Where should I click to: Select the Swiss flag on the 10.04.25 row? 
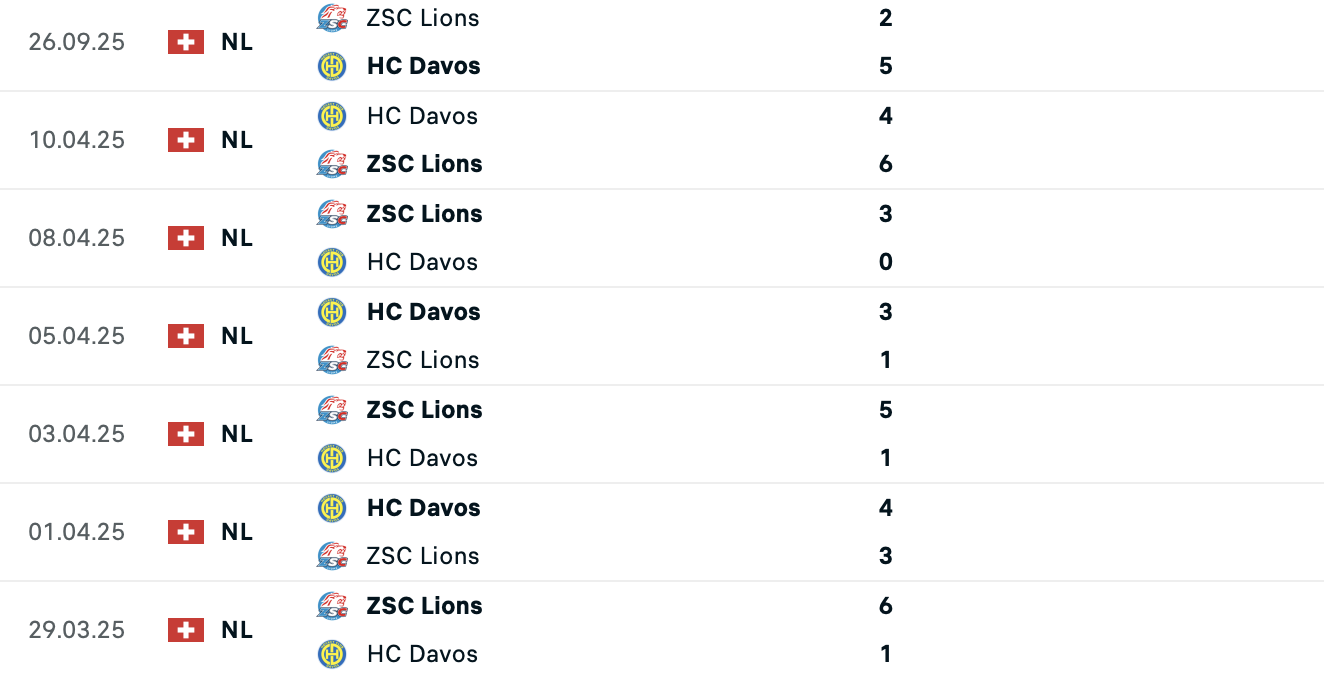pyautogui.click(x=186, y=140)
